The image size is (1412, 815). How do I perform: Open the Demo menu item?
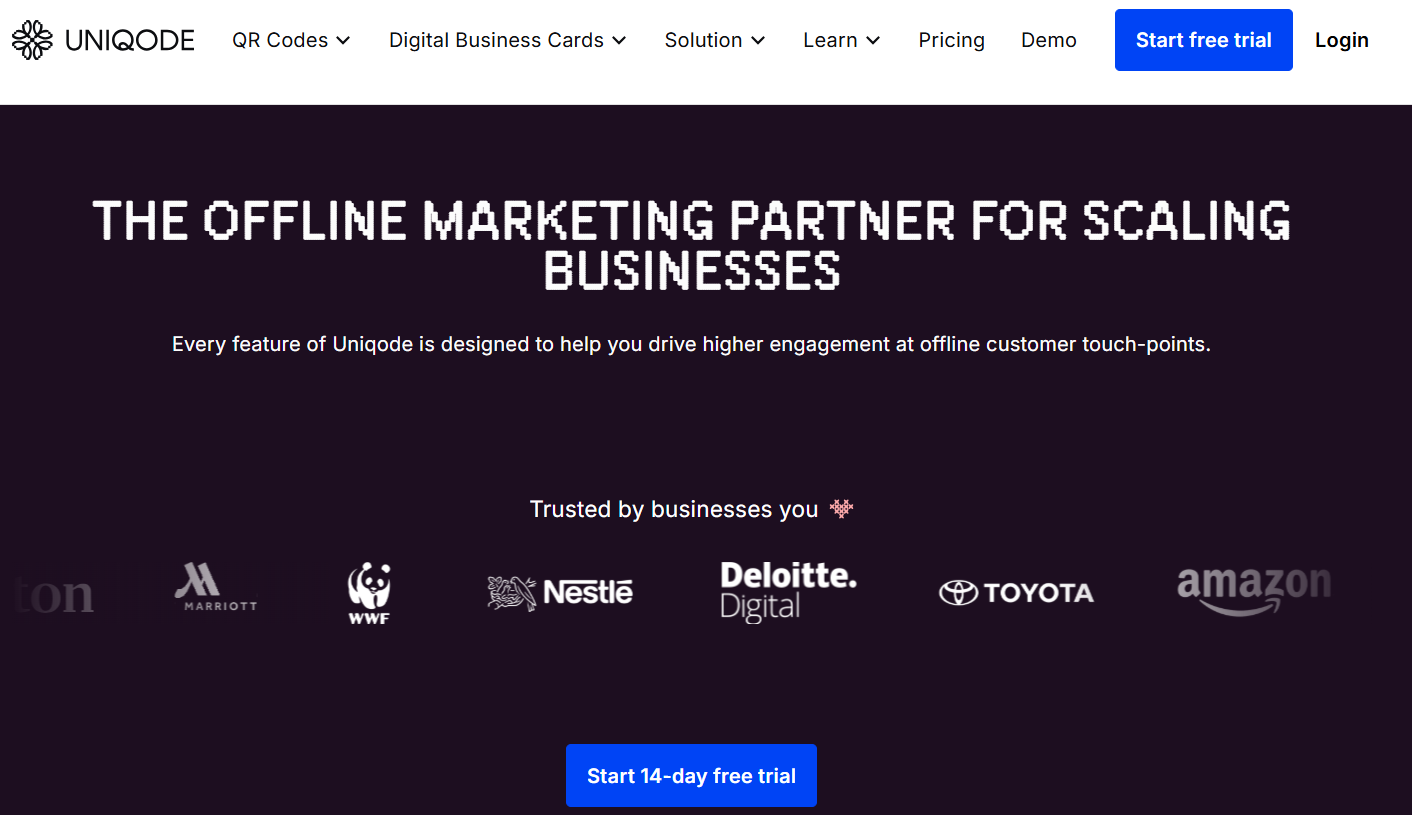pyautogui.click(x=1048, y=40)
